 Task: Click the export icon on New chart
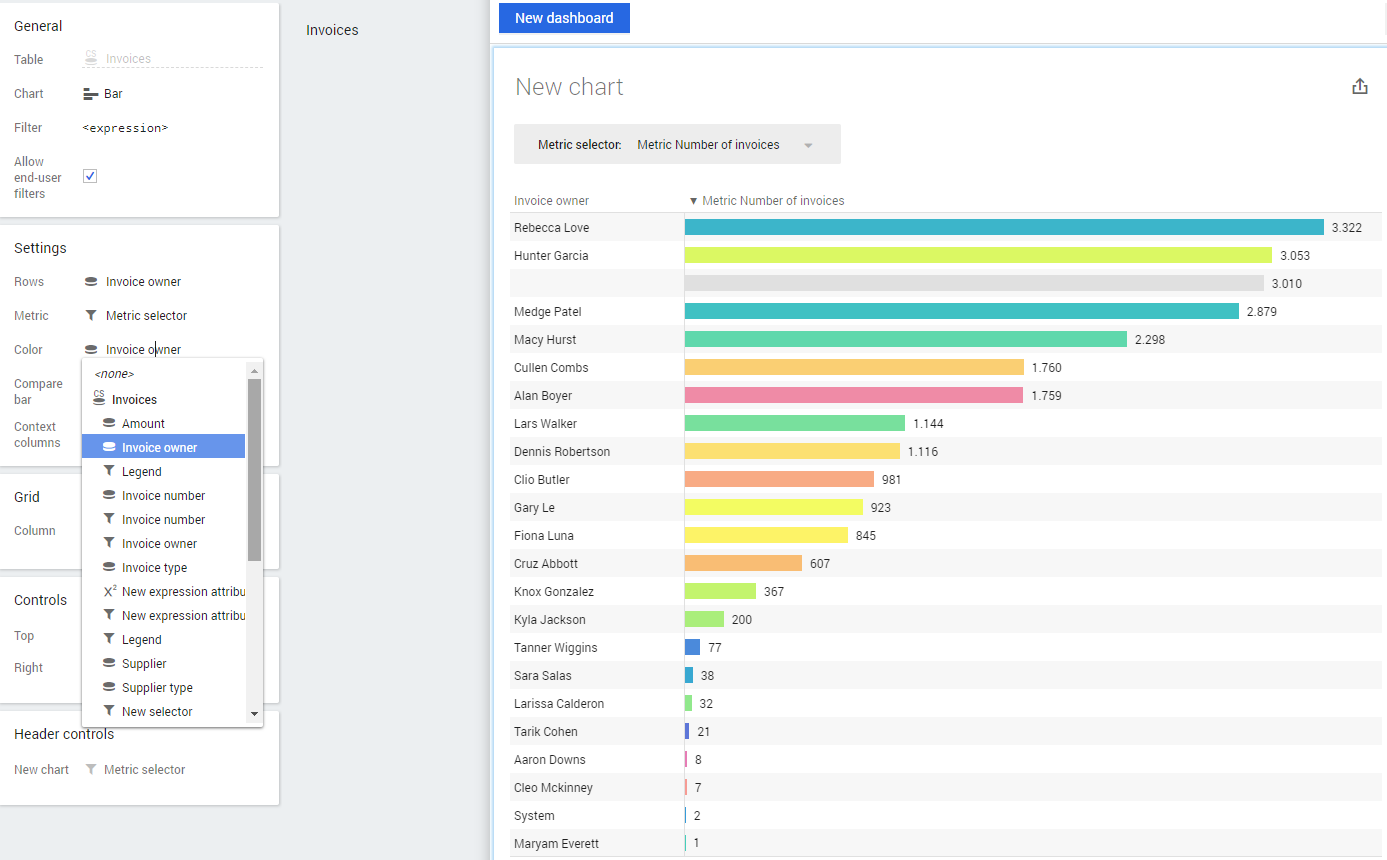point(1359,87)
